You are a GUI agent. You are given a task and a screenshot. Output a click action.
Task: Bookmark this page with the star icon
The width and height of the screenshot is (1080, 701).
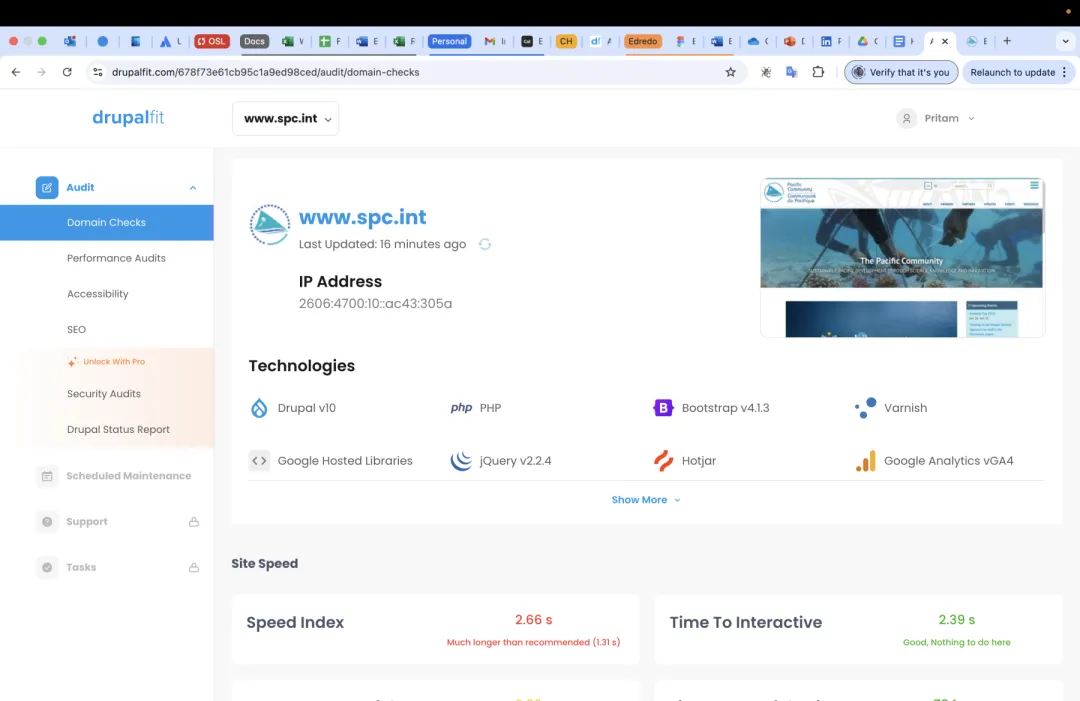point(730,72)
